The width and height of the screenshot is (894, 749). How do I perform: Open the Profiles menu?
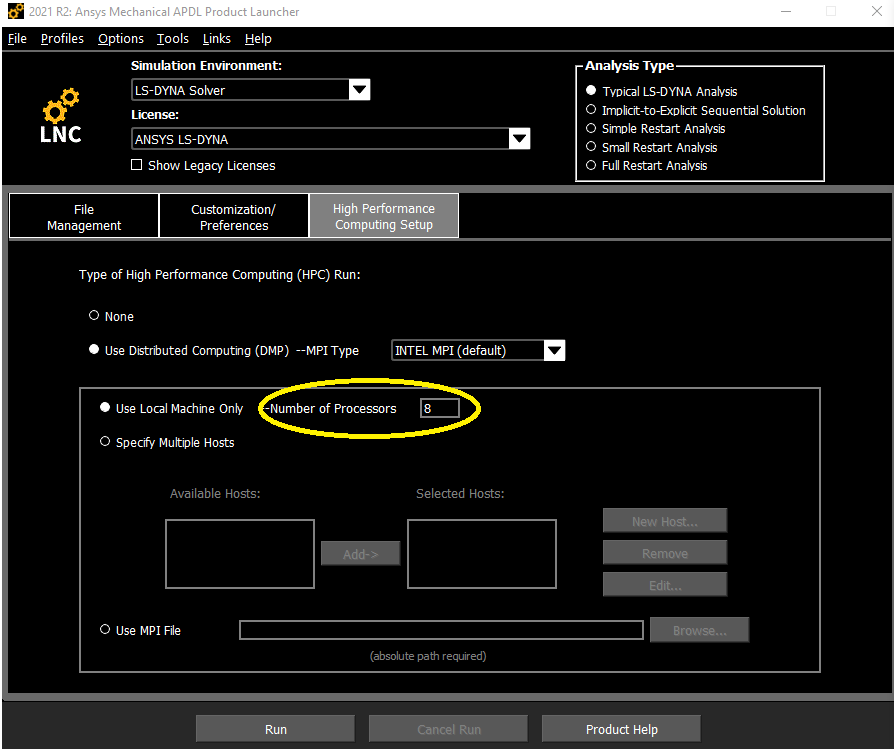point(62,39)
